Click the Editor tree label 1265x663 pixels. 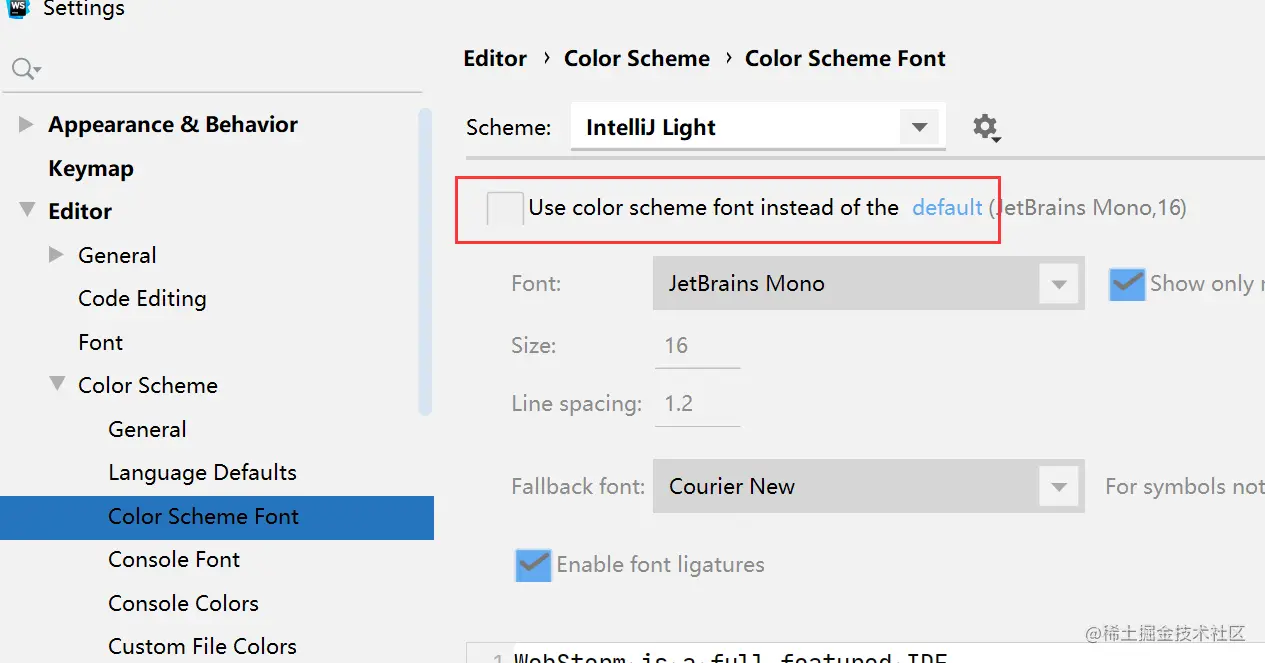tap(80, 211)
